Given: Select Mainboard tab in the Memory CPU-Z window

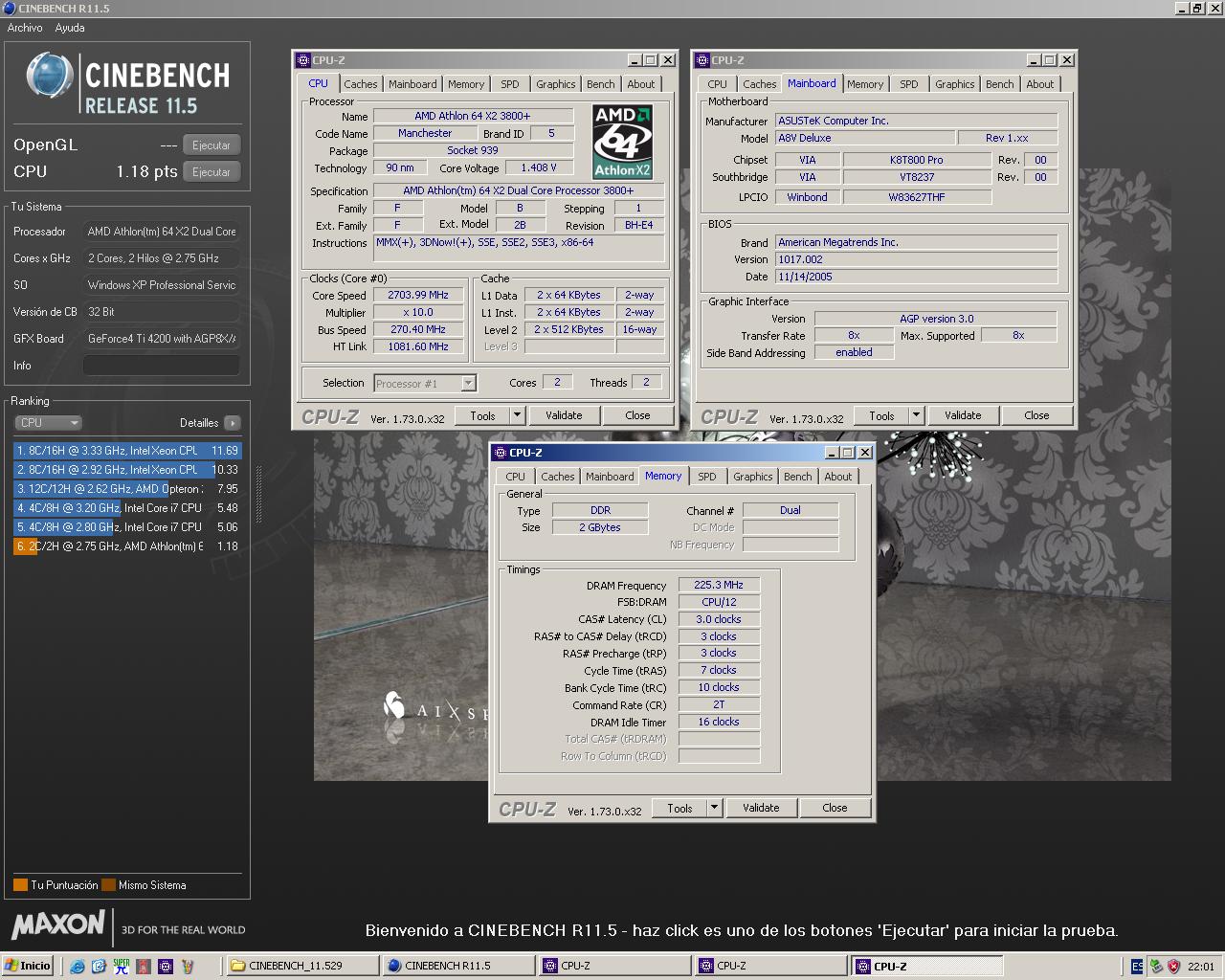Looking at the screenshot, I should click(610, 477).
